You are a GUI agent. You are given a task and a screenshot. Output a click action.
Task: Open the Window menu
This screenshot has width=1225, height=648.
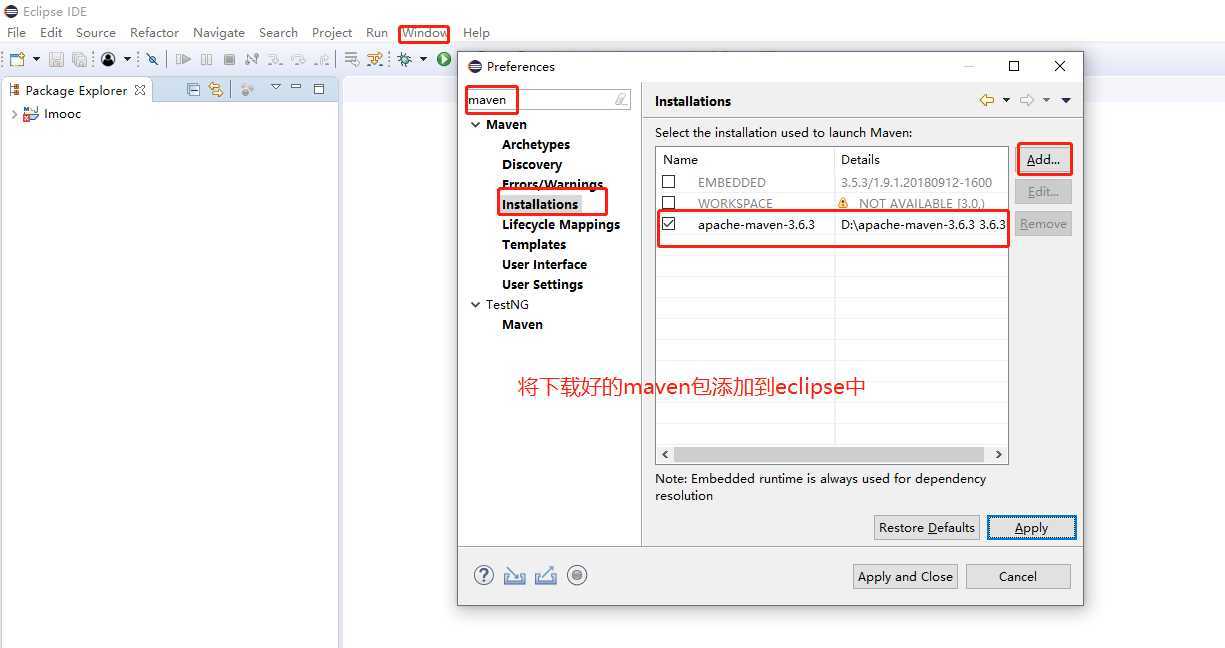[x=424, y=33]
